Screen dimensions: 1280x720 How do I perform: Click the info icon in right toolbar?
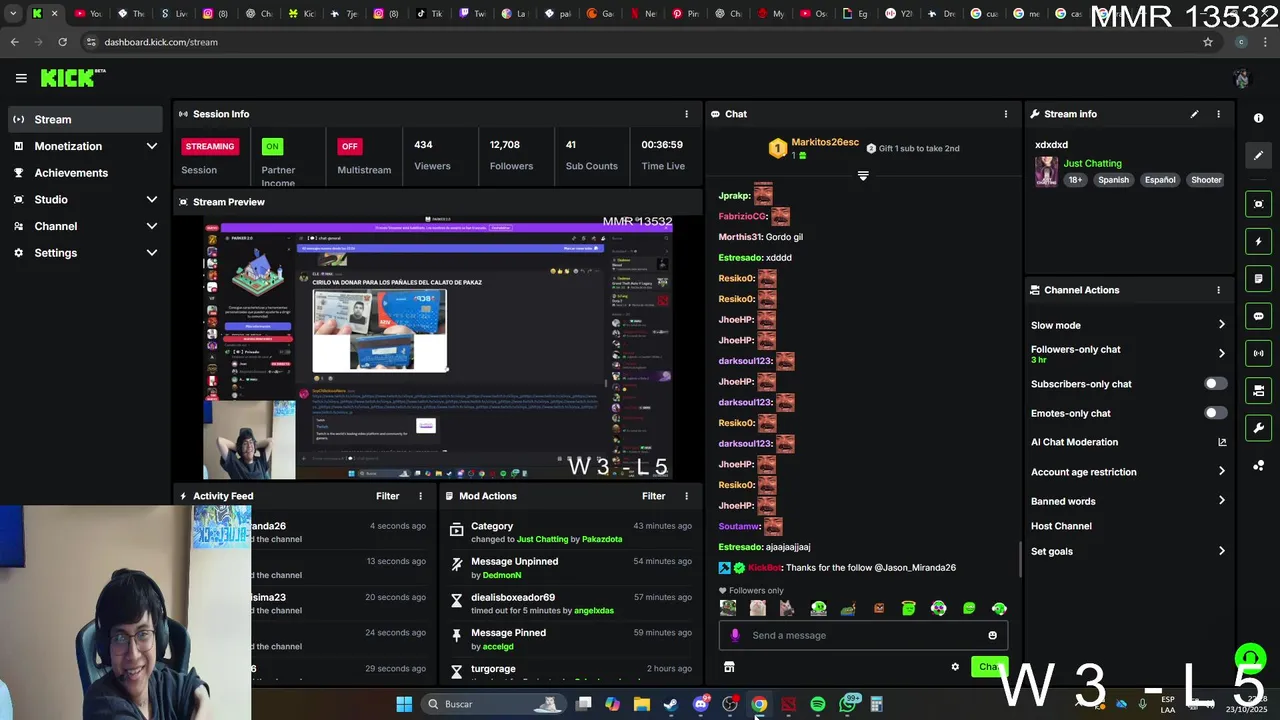(x=1258, y=118)
